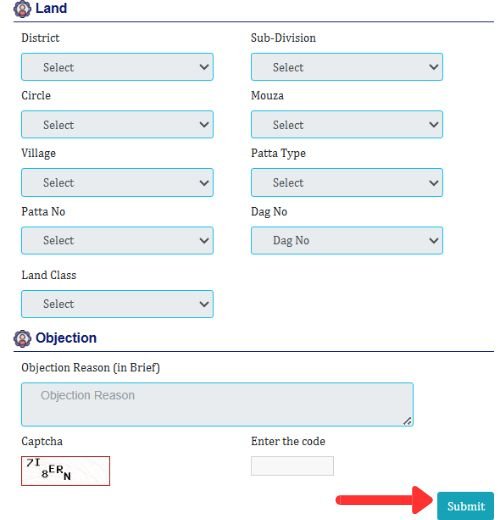
Task: Click the Enter the code field
Action: [x=292, y=466]
